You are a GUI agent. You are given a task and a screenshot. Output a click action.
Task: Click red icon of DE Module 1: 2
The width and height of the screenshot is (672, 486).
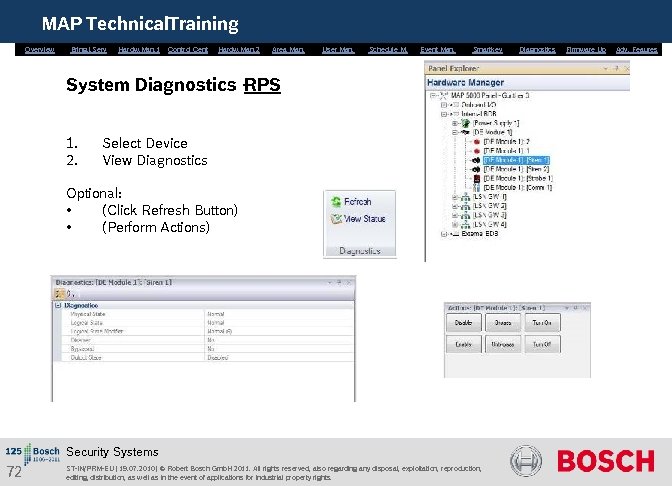(477, 141)
